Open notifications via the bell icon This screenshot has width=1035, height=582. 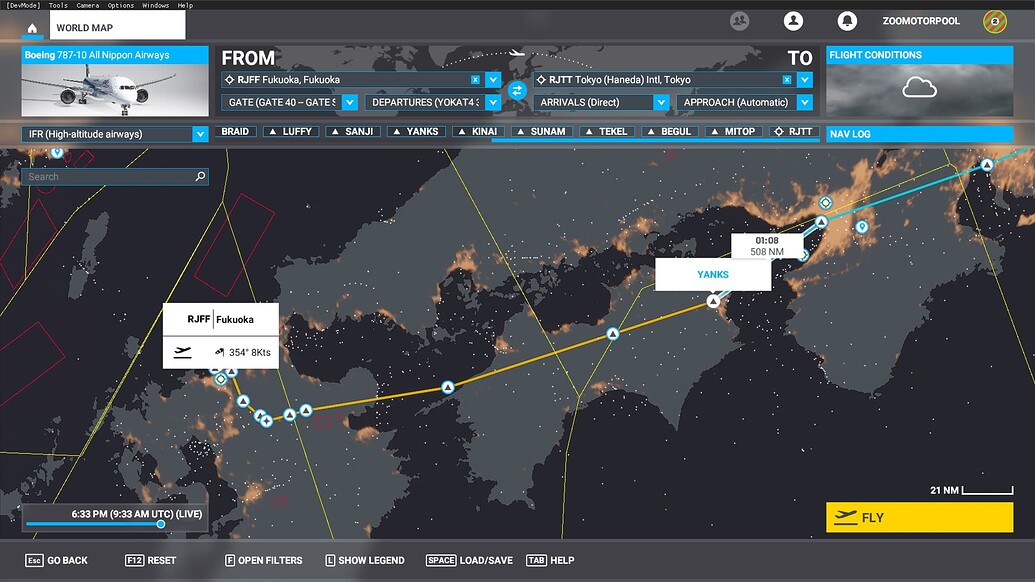tap(848, 20)
